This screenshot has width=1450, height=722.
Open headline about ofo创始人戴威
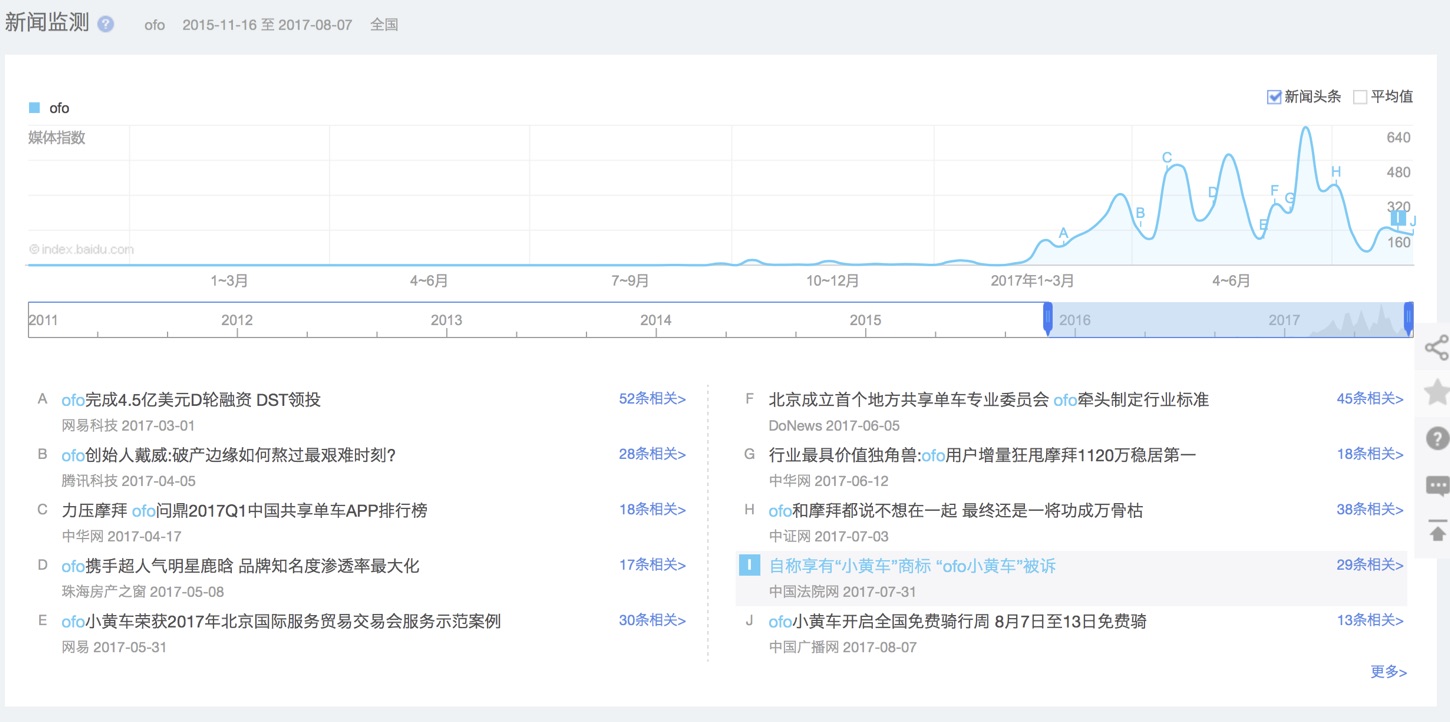coord(229,455)
